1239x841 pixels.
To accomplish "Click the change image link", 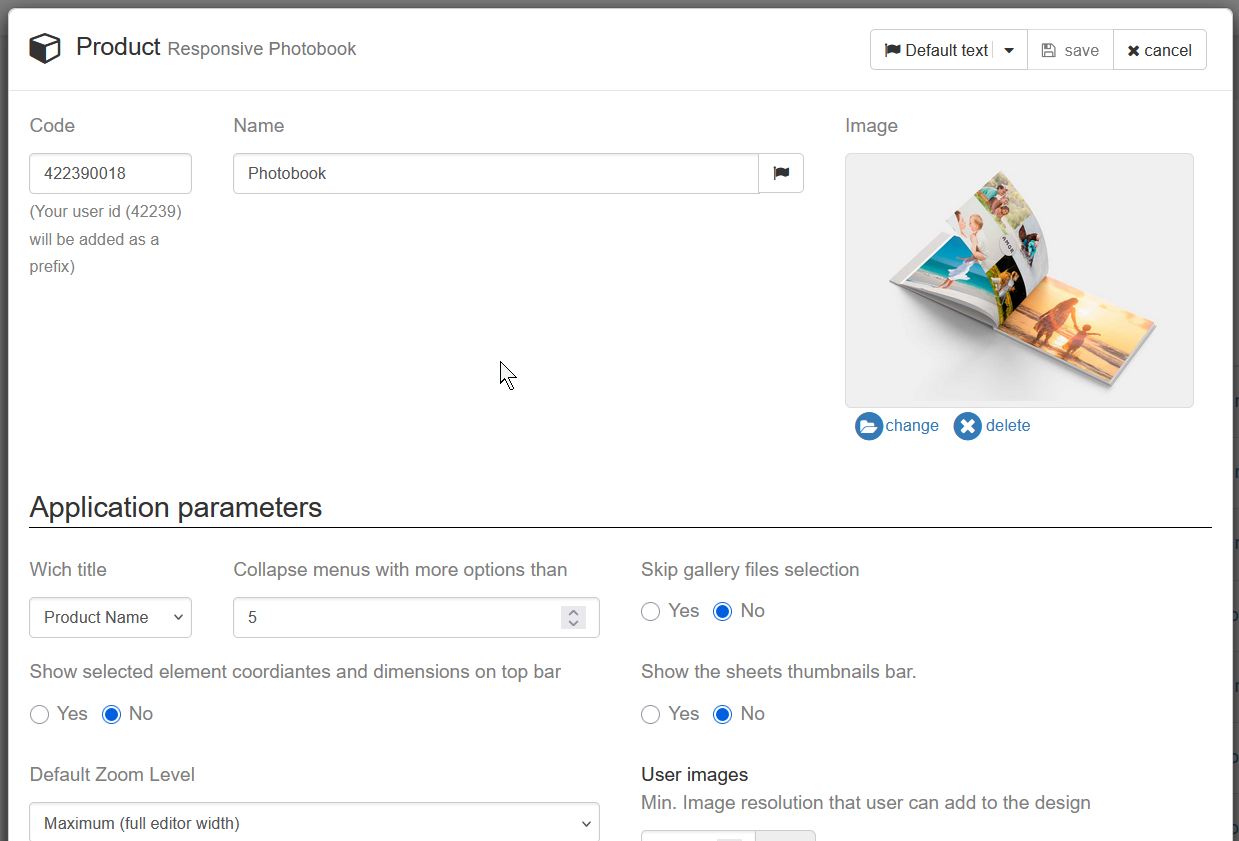I will (912, 425).
